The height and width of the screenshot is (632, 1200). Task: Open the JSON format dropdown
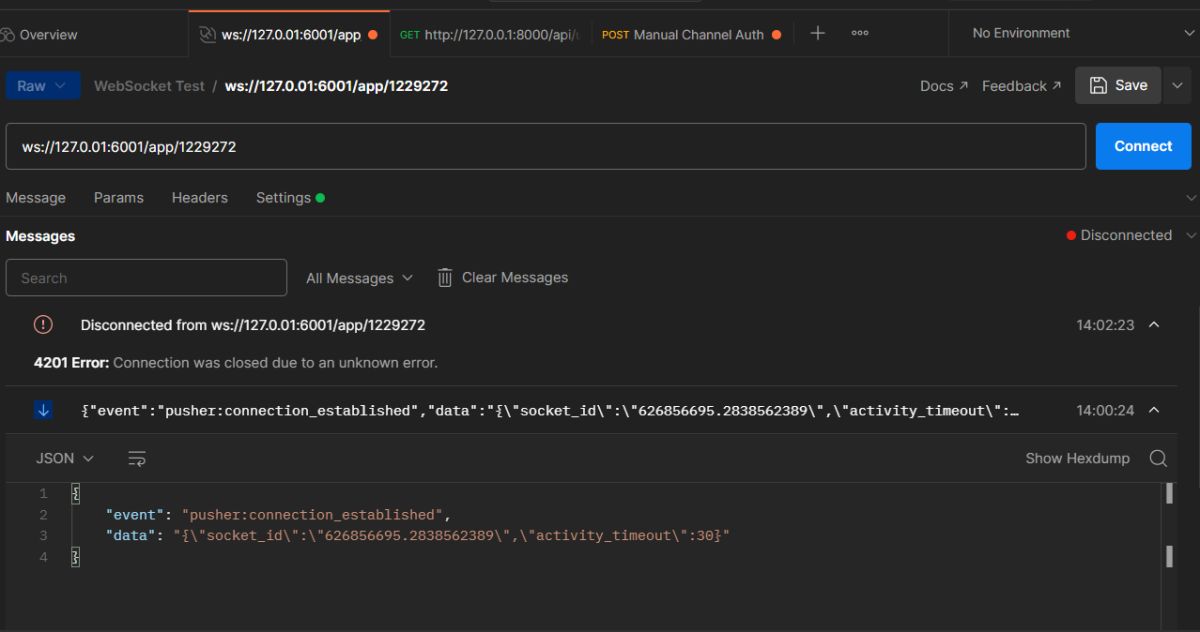65,458
